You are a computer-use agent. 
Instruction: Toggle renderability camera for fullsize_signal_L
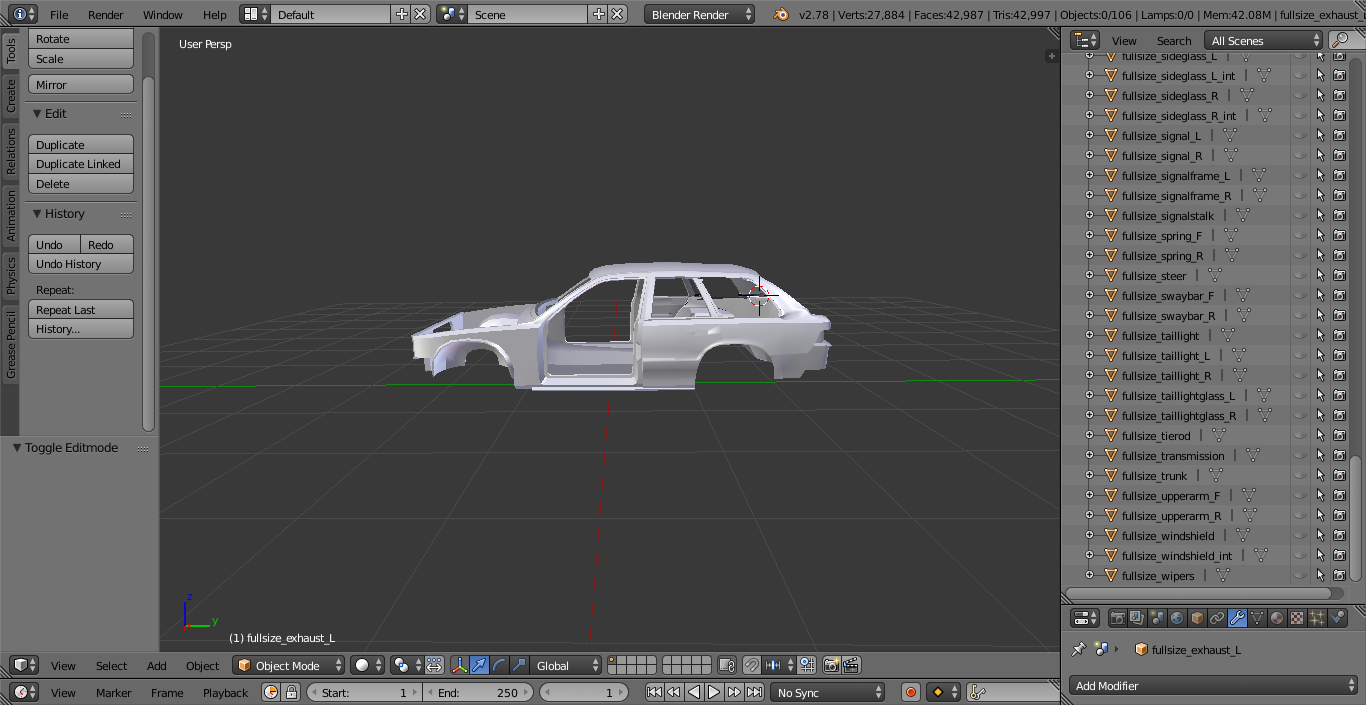[1339, 136]
